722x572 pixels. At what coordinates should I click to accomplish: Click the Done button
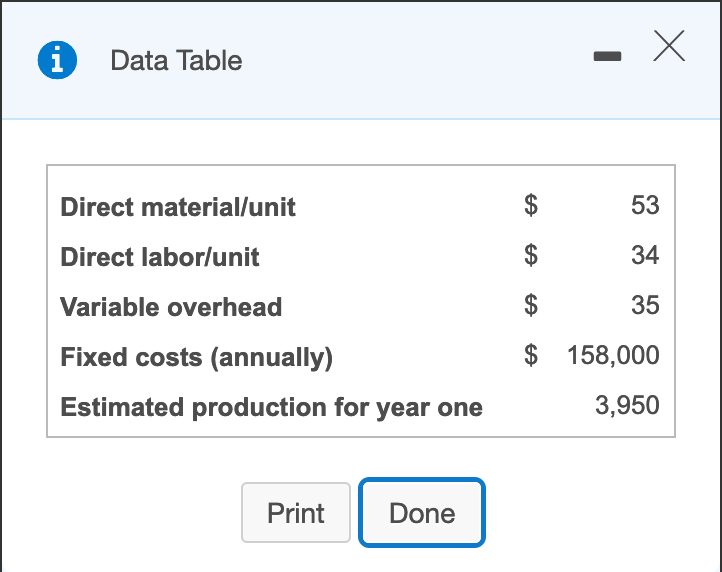pyautogui.click(x=422, y=514)
